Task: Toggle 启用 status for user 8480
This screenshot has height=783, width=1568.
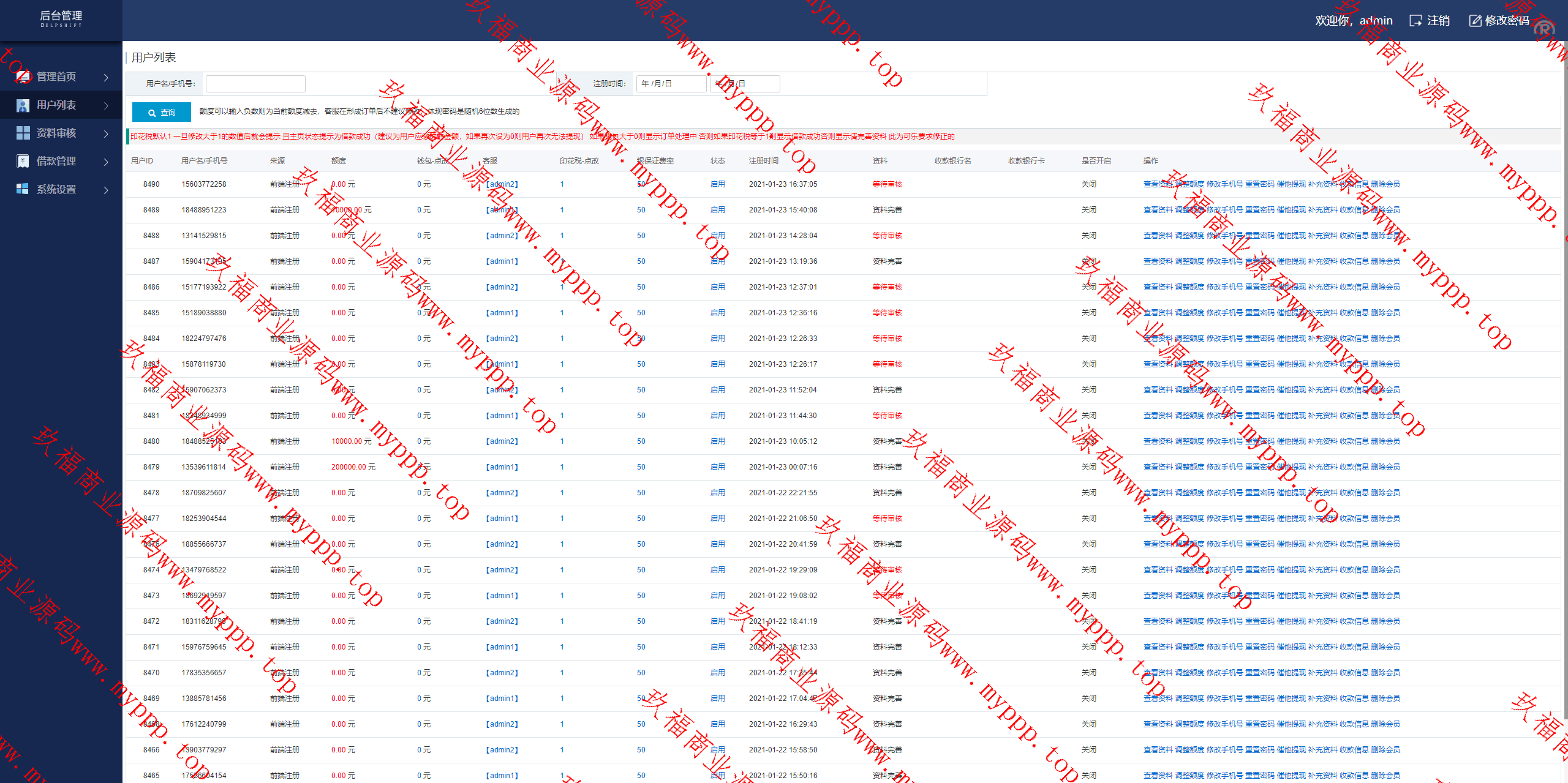Action: [717, 441]
